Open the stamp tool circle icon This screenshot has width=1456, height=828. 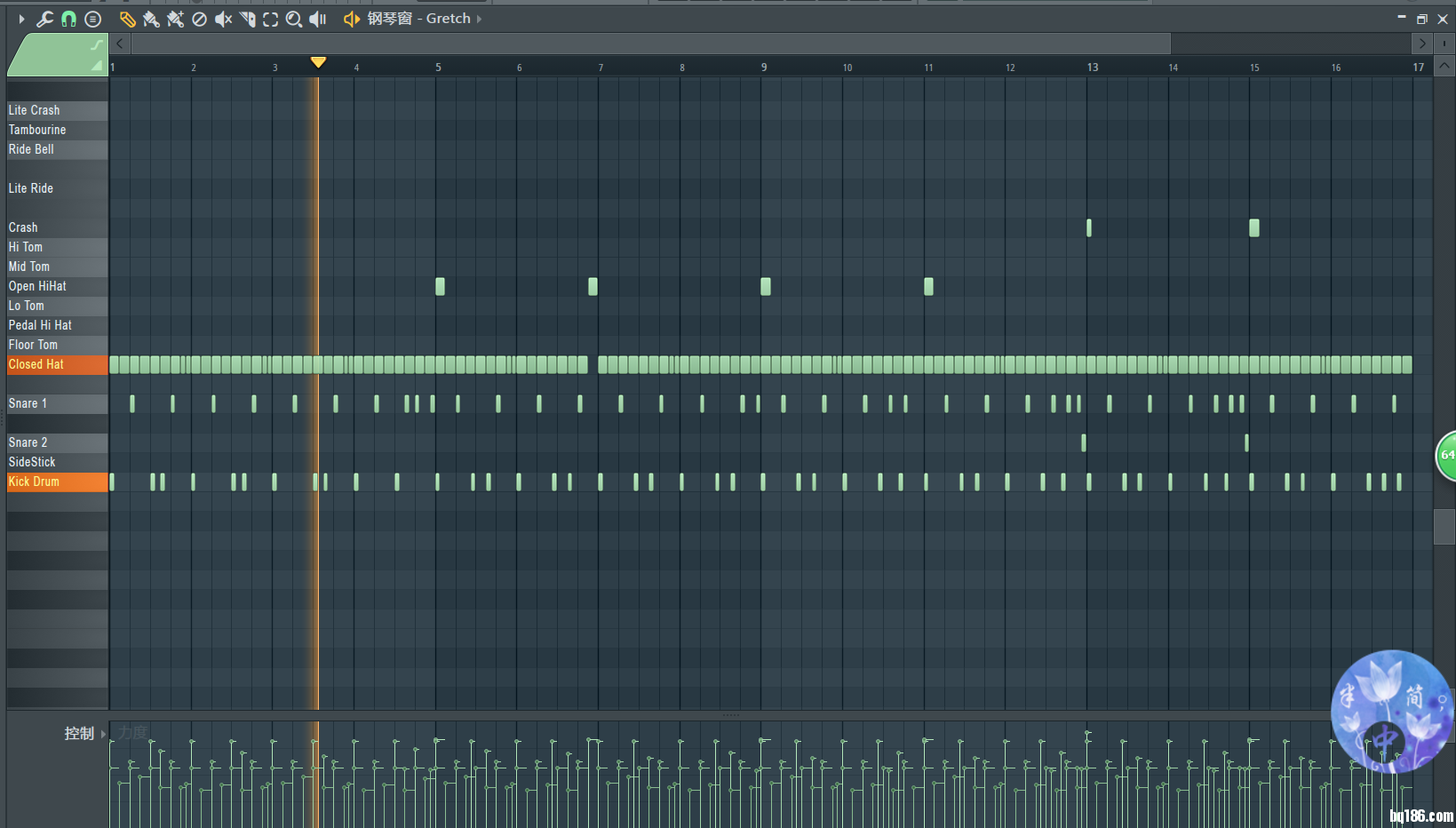click(x=92, y=19)
